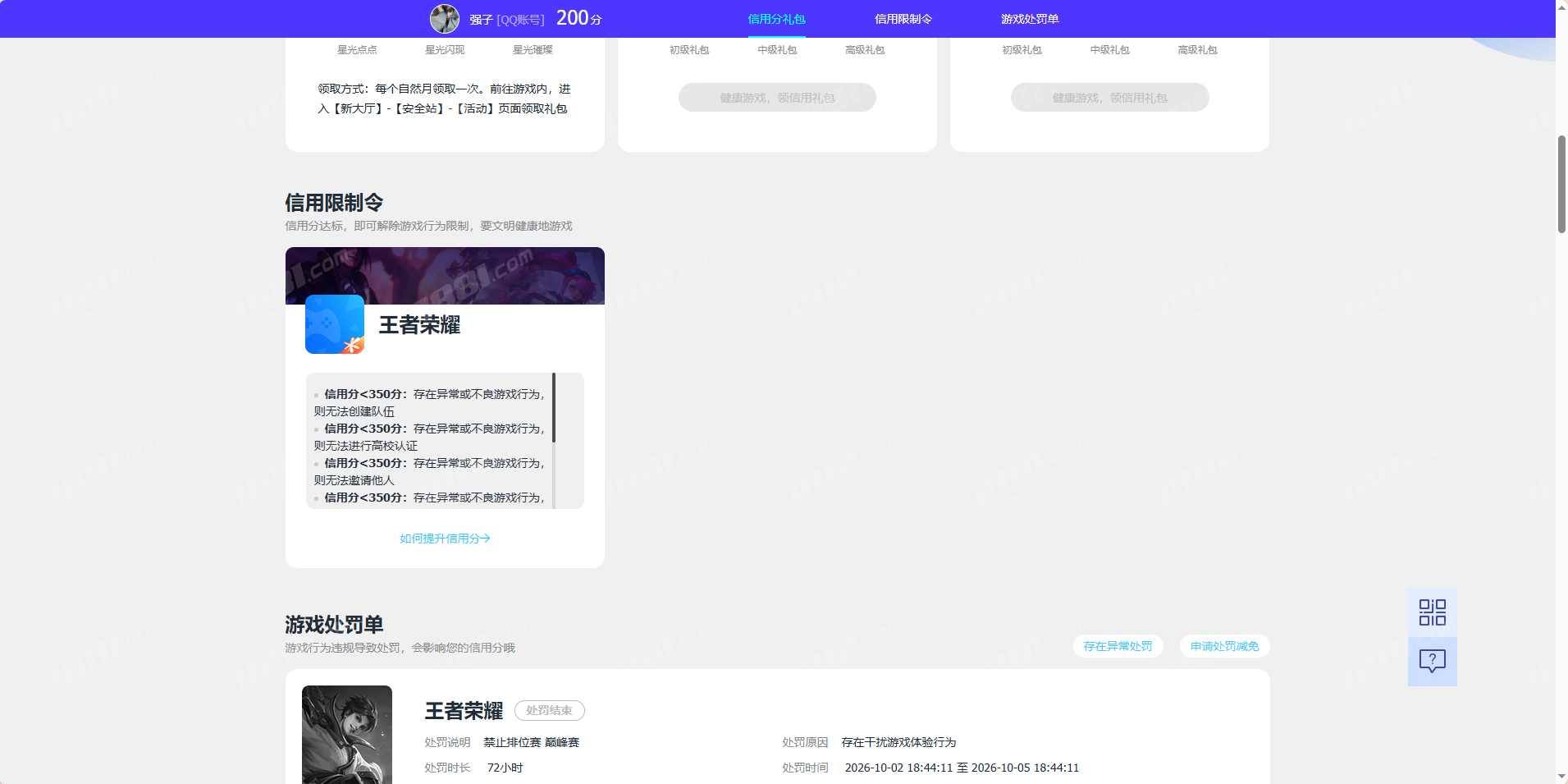The image size is (1568, 784).
Task: Click the restriction list inner scrollbar
Action: click(x=554, y=408)
